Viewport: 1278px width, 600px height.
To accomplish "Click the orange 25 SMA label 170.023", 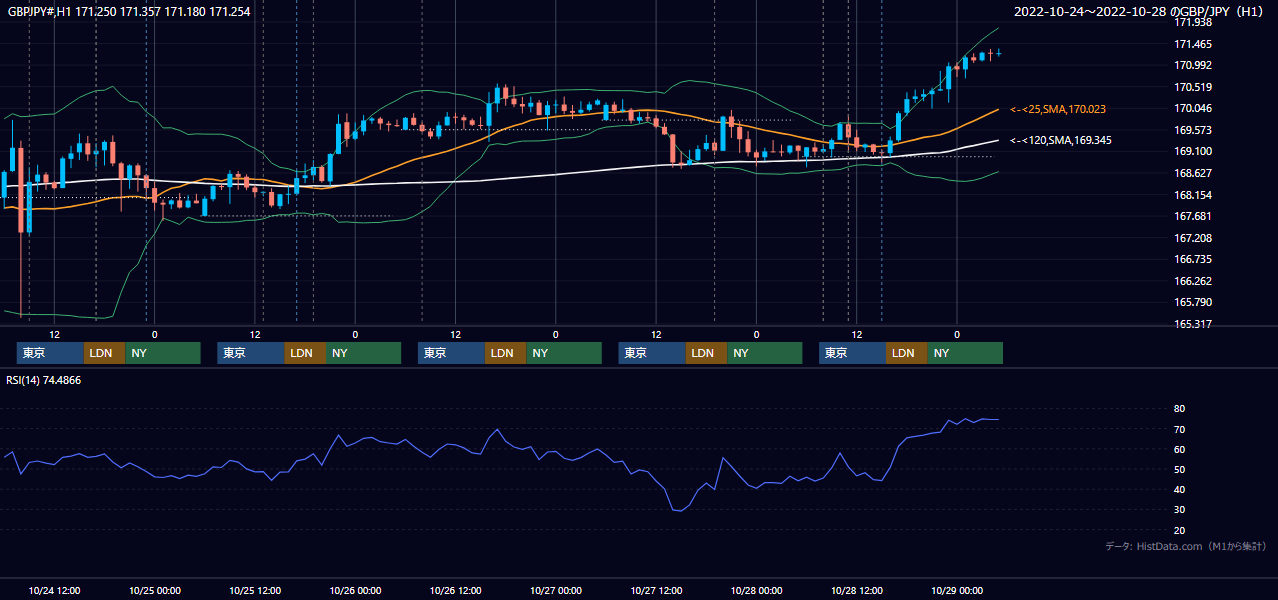I will (1058, 109).
